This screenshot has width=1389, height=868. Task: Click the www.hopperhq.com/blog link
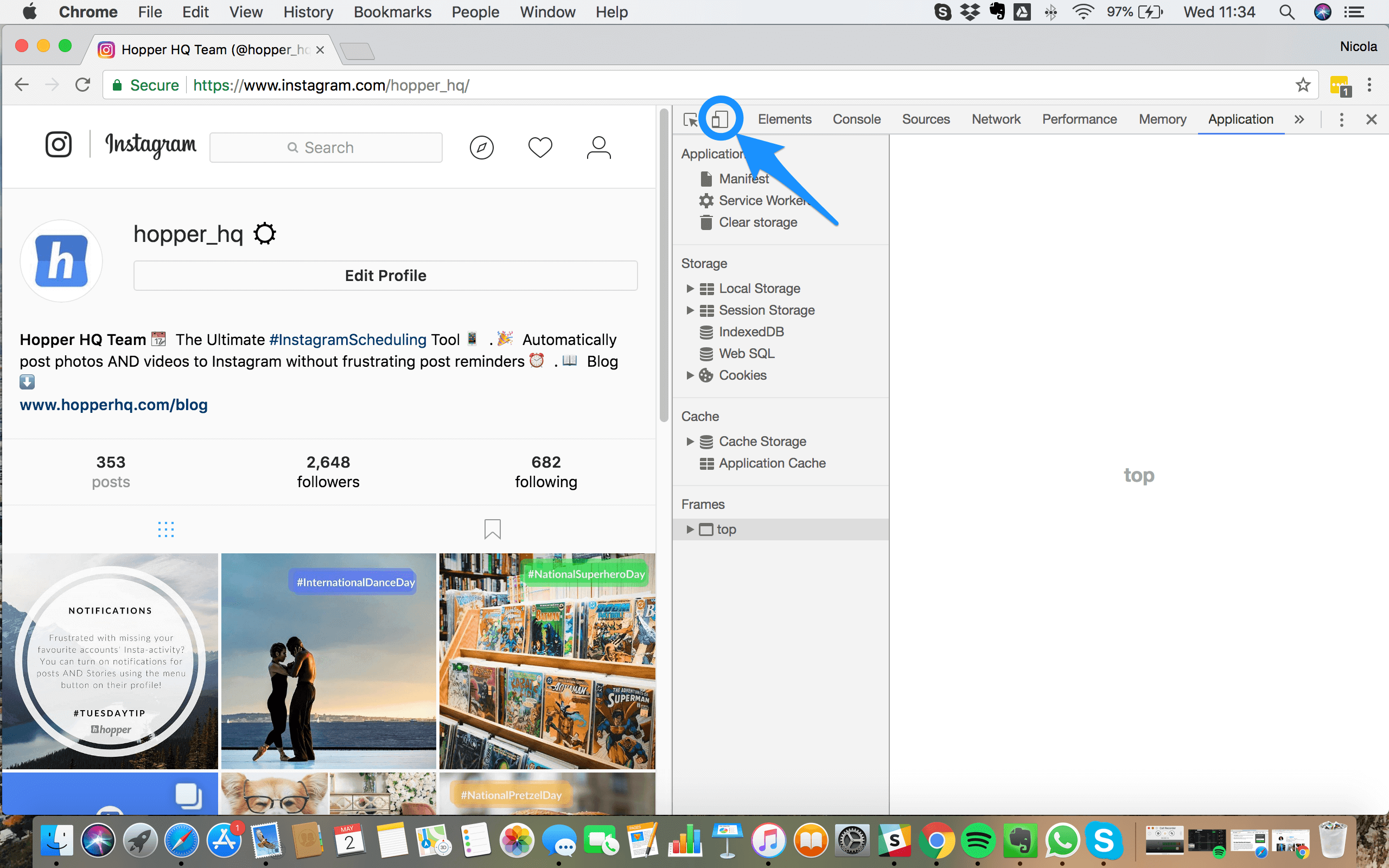113,404
